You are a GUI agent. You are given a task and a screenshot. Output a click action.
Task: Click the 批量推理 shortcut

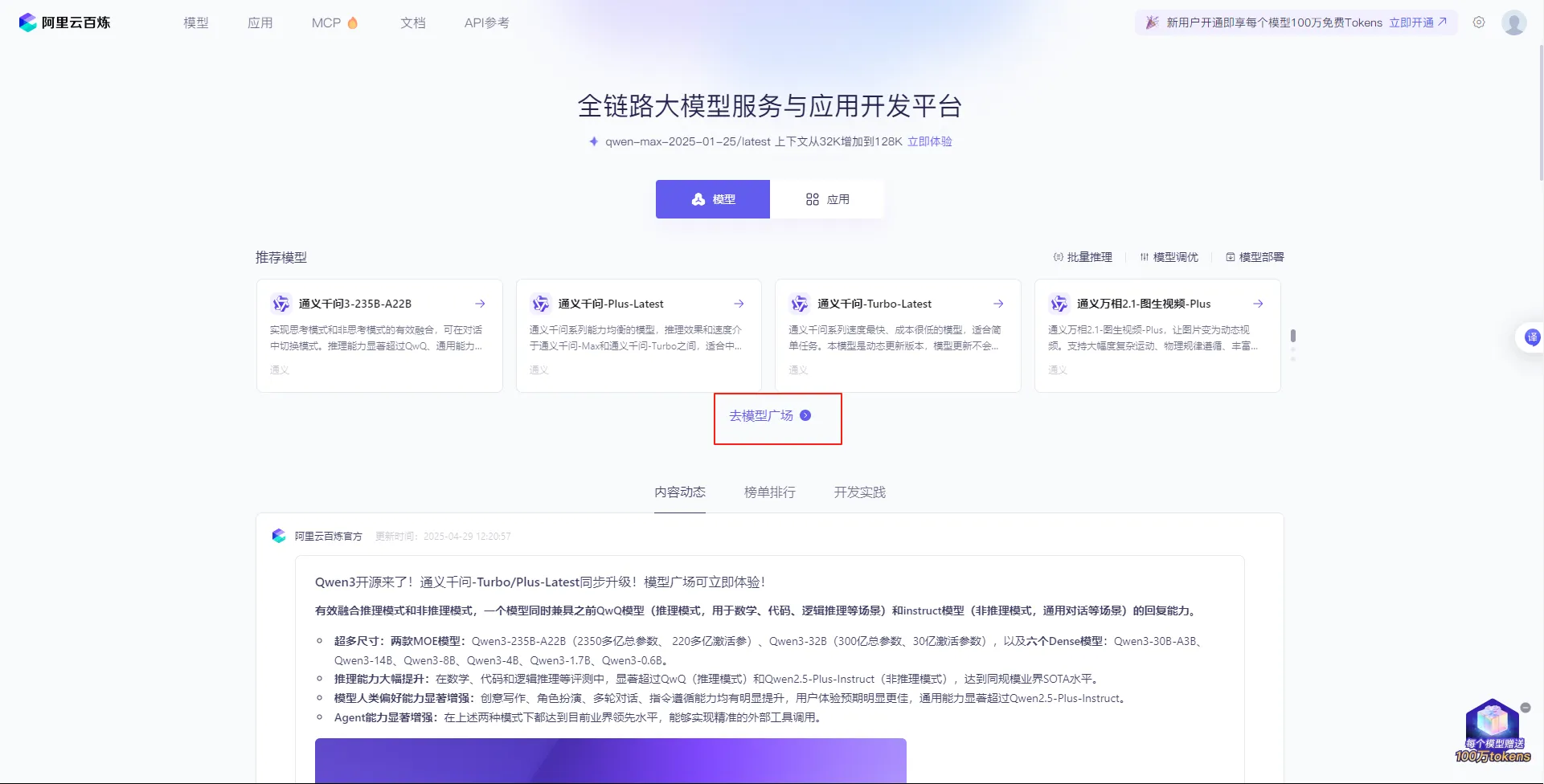pyautogui.click(x=1083, y=257)
